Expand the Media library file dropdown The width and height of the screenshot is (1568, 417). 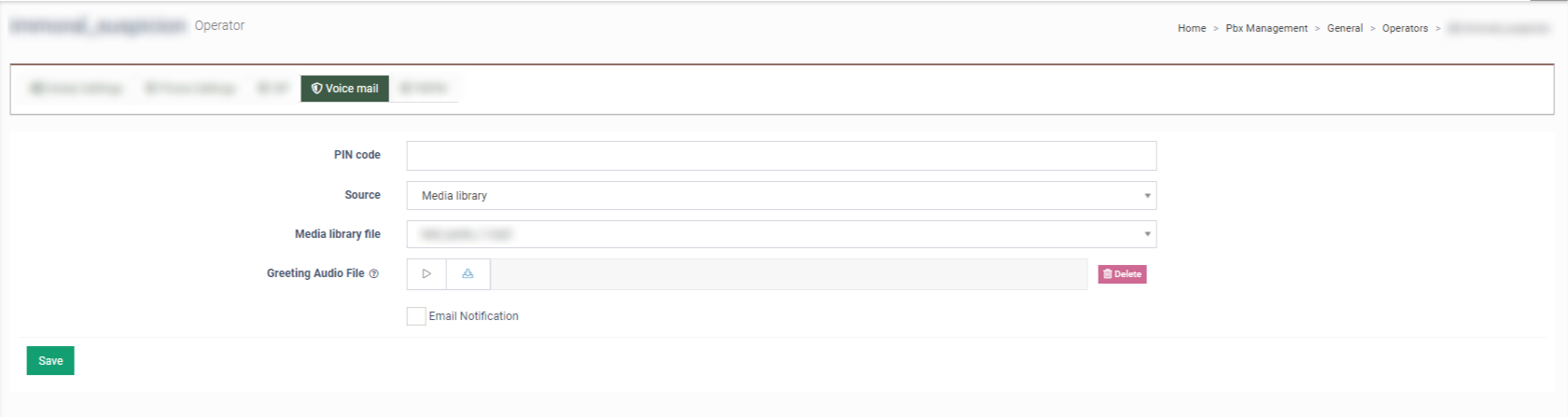point(781,234)
